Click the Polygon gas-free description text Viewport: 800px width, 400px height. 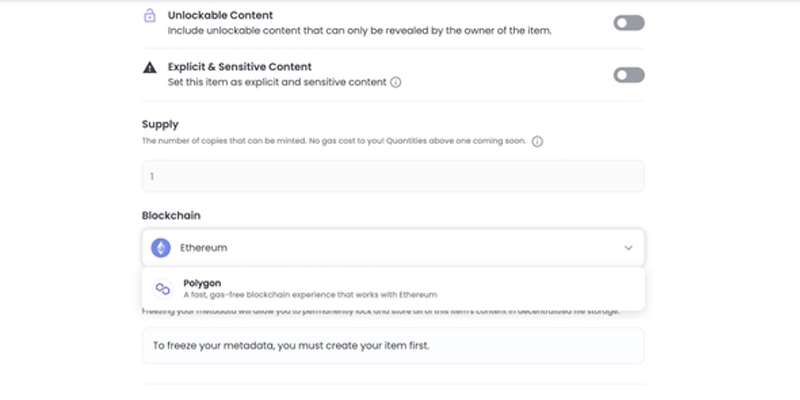point(310,295)
